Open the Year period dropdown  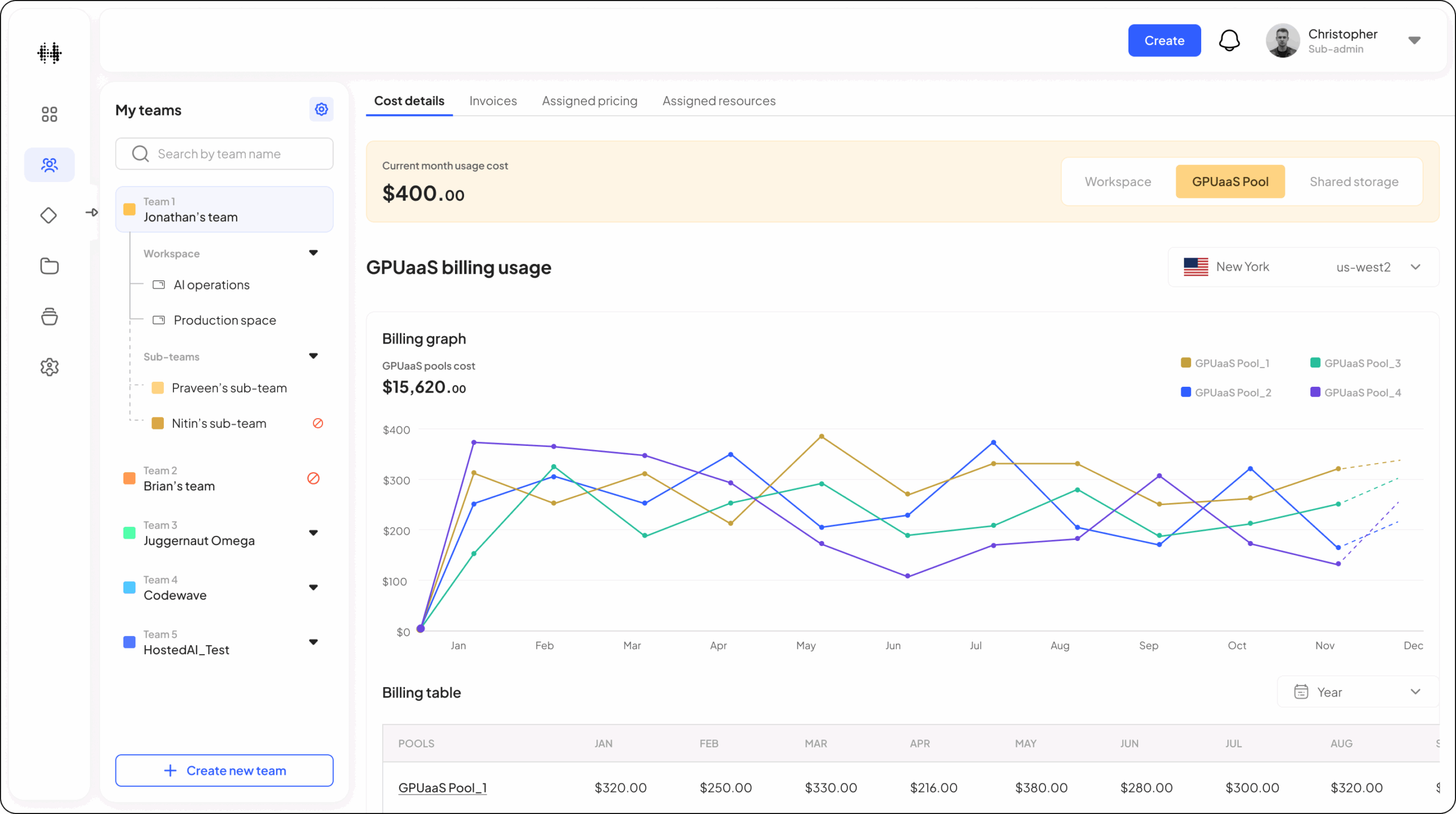1357,692
